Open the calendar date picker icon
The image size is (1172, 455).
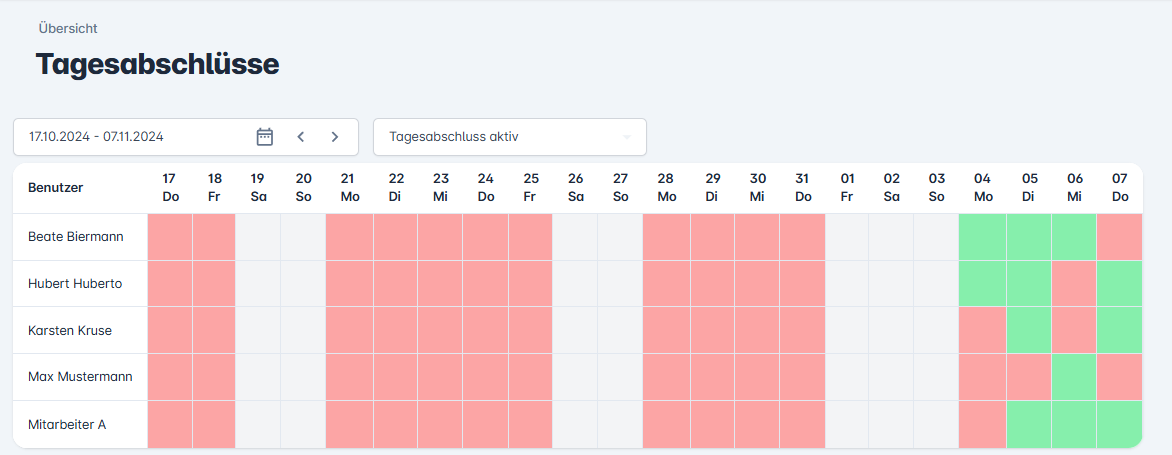click(x=265, y=137)
